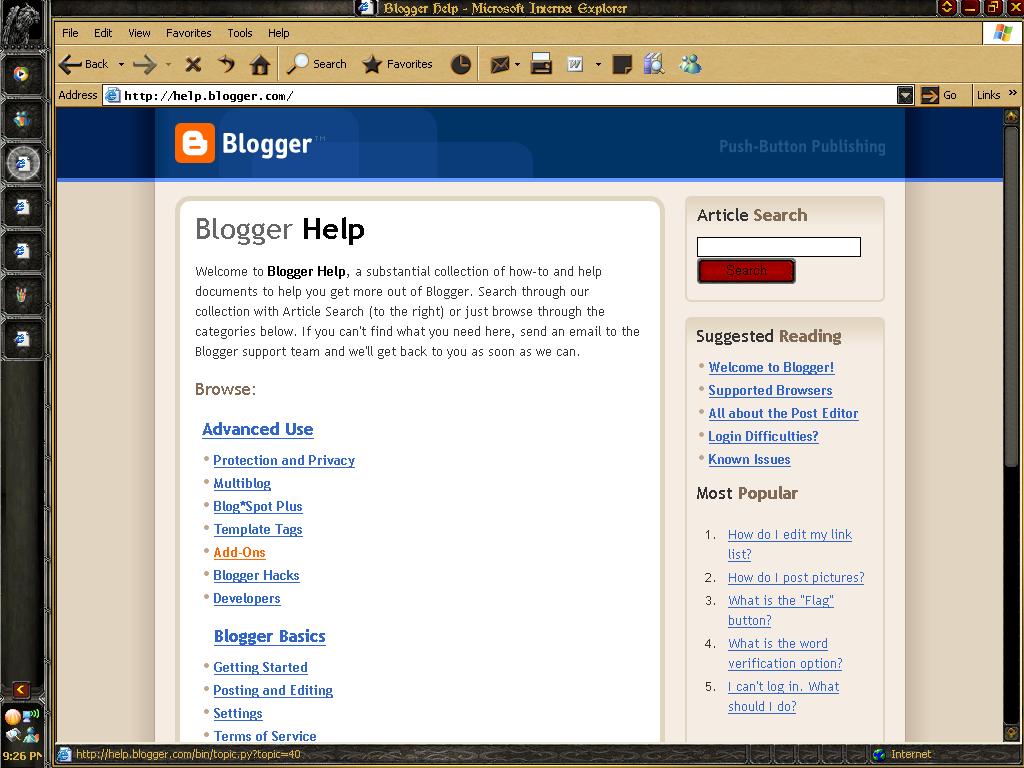Expand the address bar dropdown

point(904,96)
